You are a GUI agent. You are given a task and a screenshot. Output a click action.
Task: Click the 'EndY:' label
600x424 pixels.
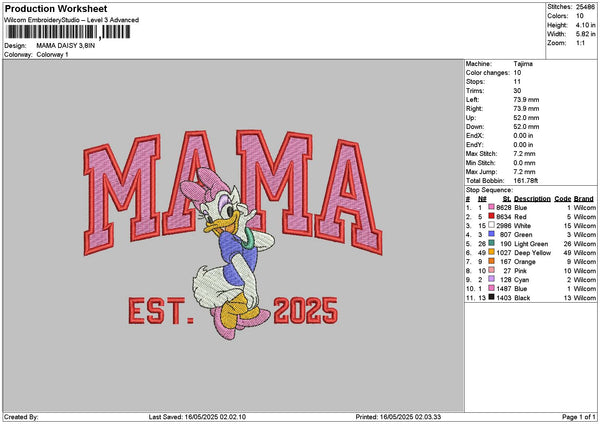click(474, 145)
